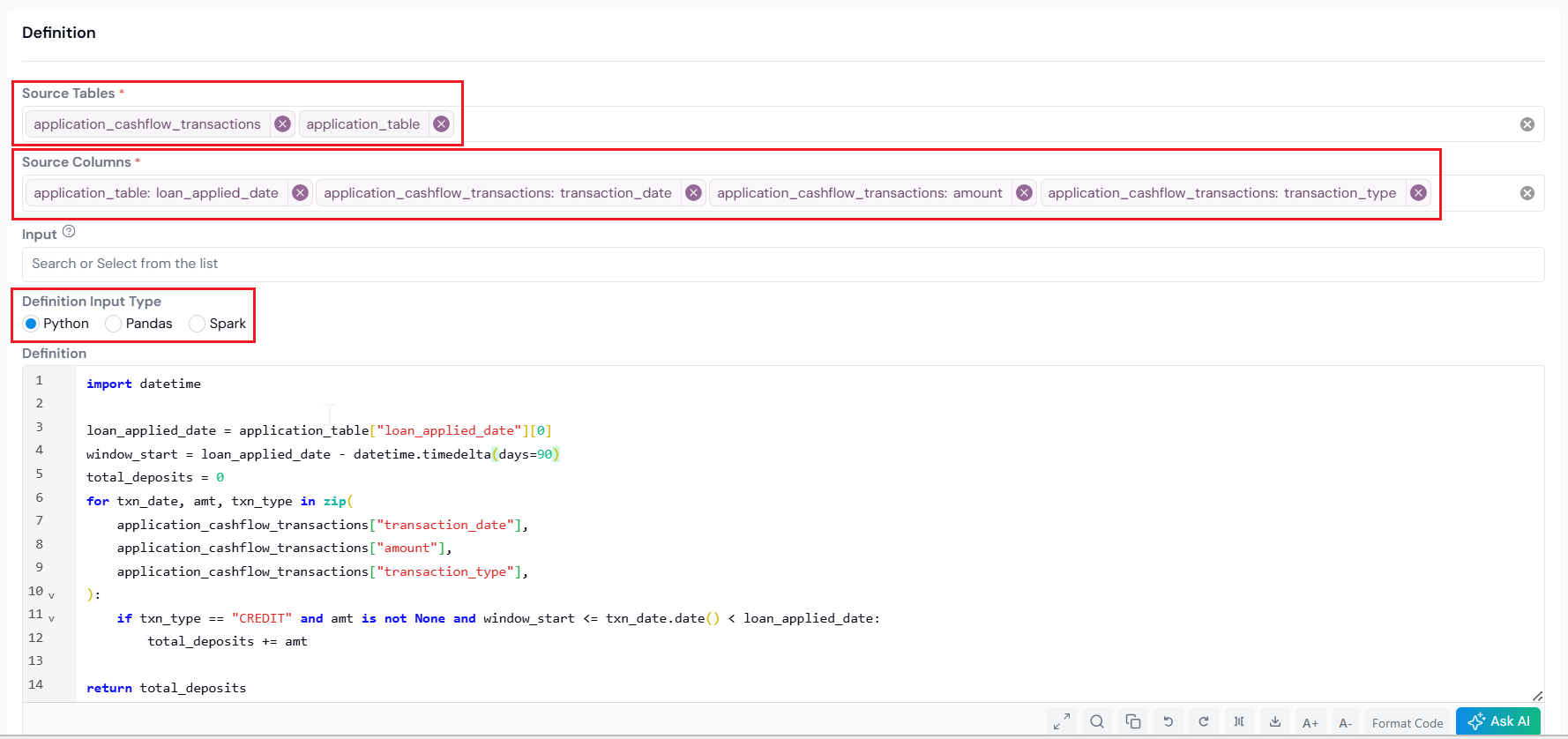
Task: Select the Spark input type
Action: coord(197,324)
